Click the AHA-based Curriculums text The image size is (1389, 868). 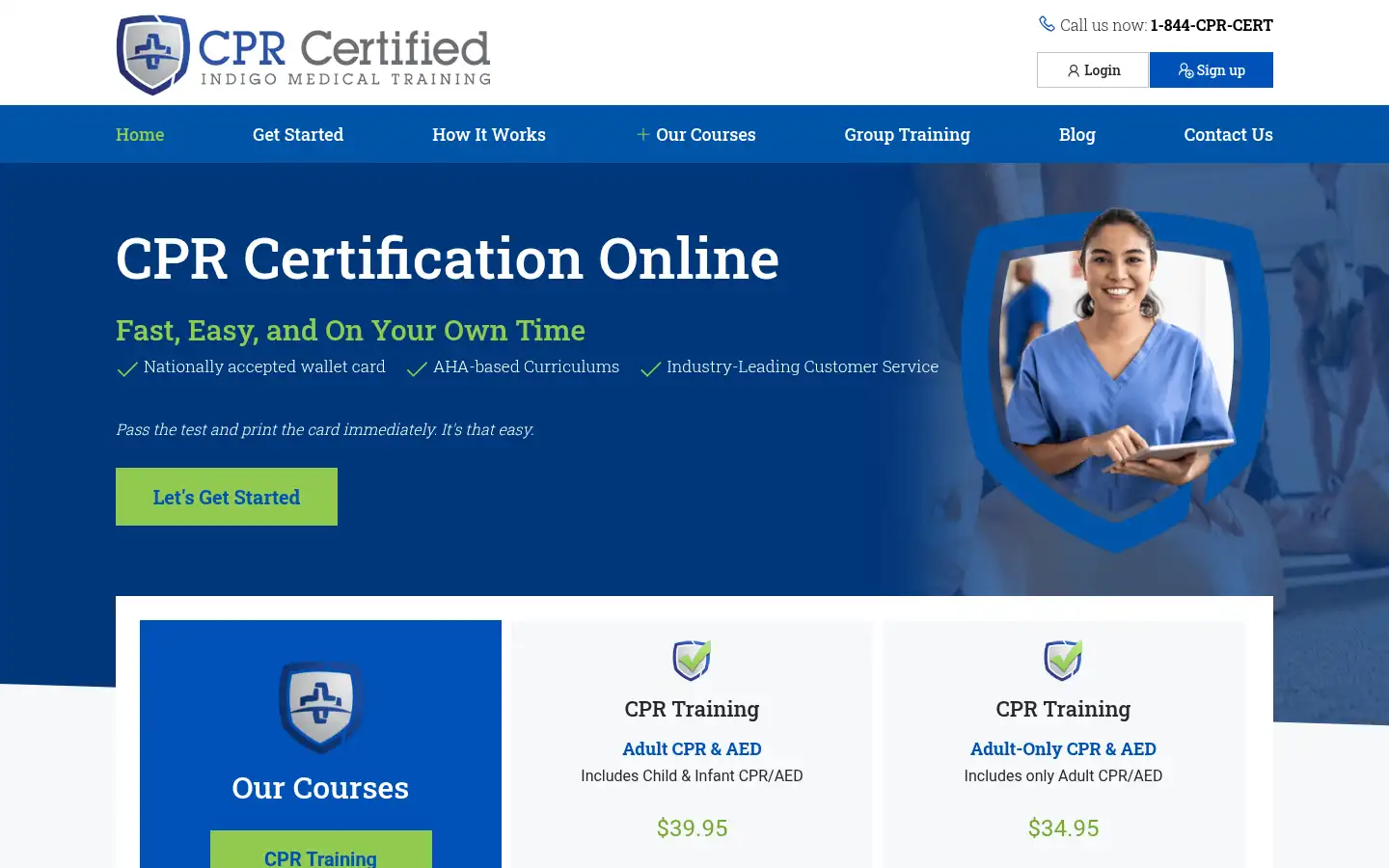pos(526,366)
